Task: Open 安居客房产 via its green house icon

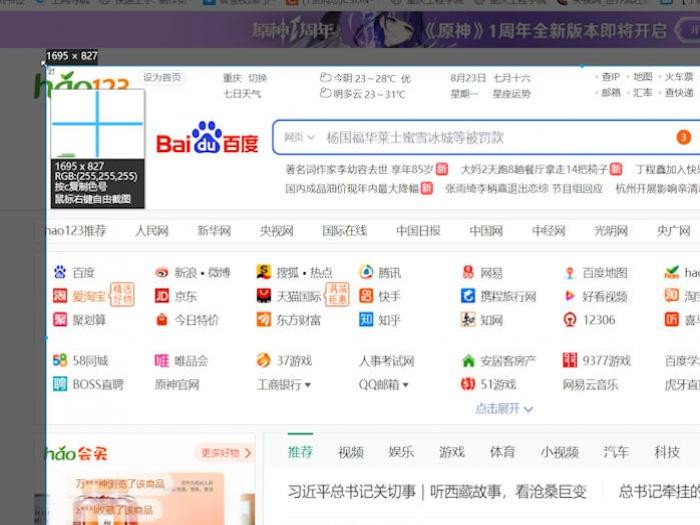Action: click(468, 361)
